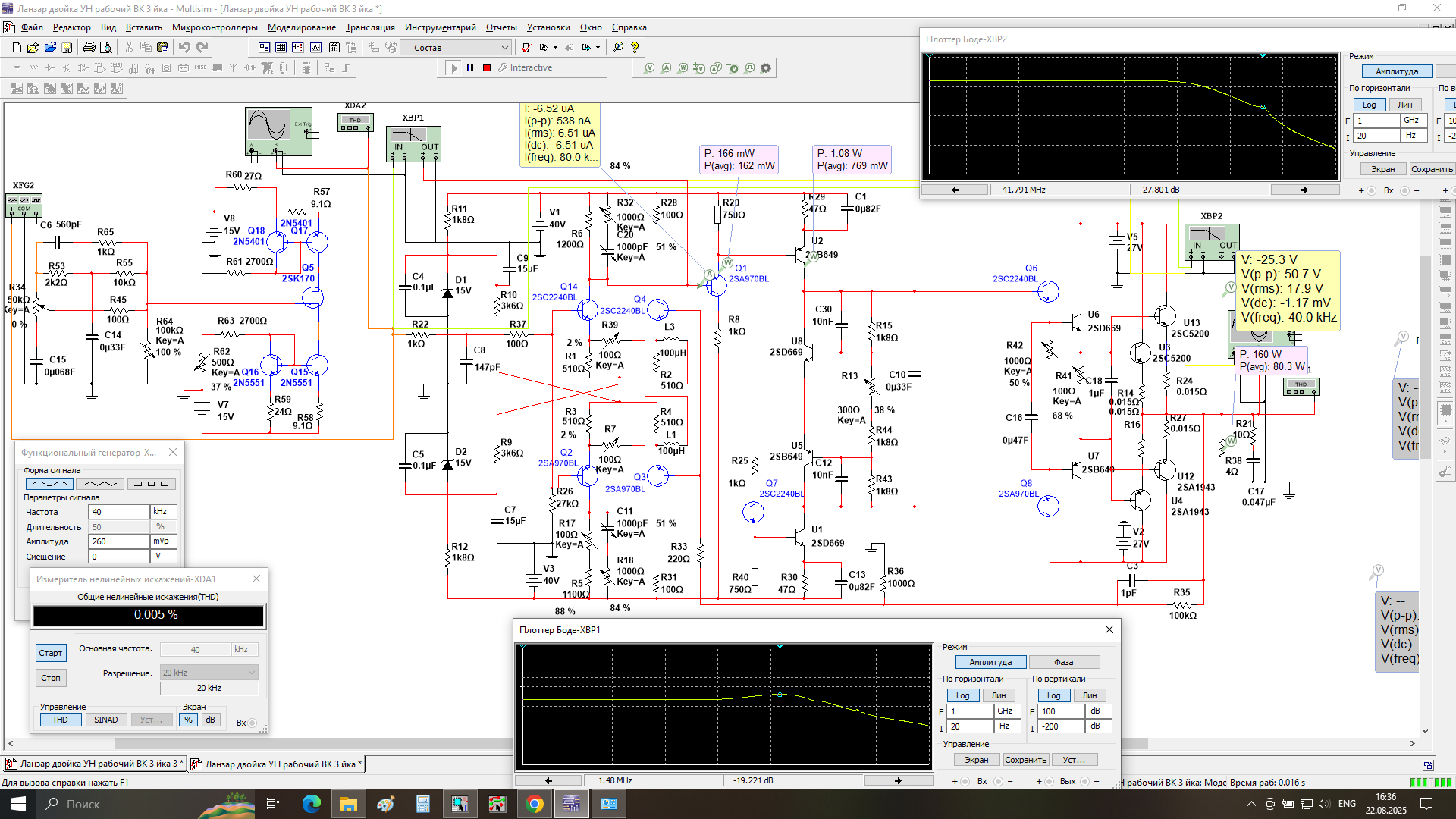Click Амплитуда button in XBP2 plotter
The image size is (1456, 819).
coord(1397,71)
